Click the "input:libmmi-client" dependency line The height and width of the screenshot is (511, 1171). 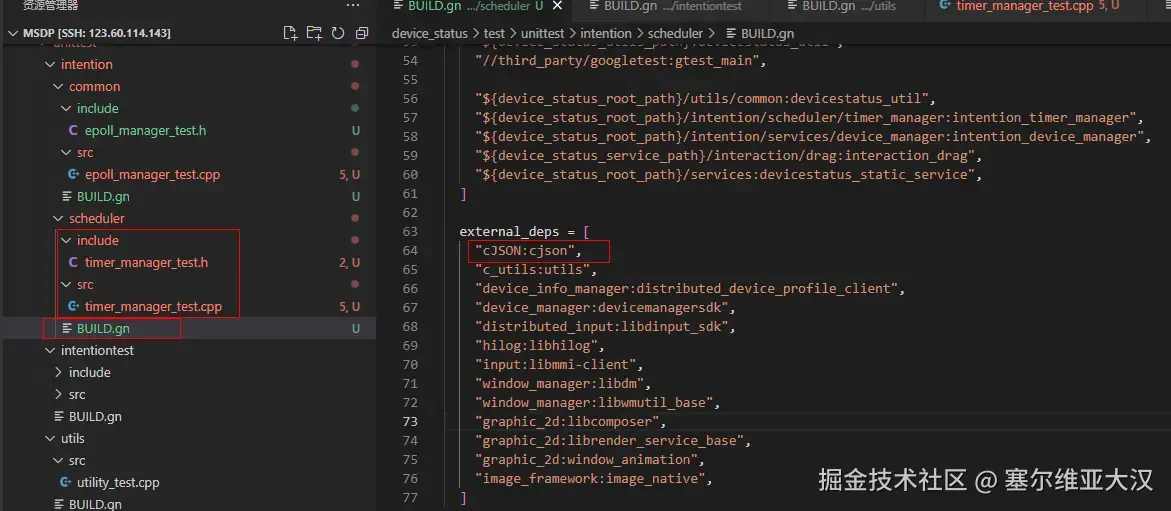tap(559, 365)
